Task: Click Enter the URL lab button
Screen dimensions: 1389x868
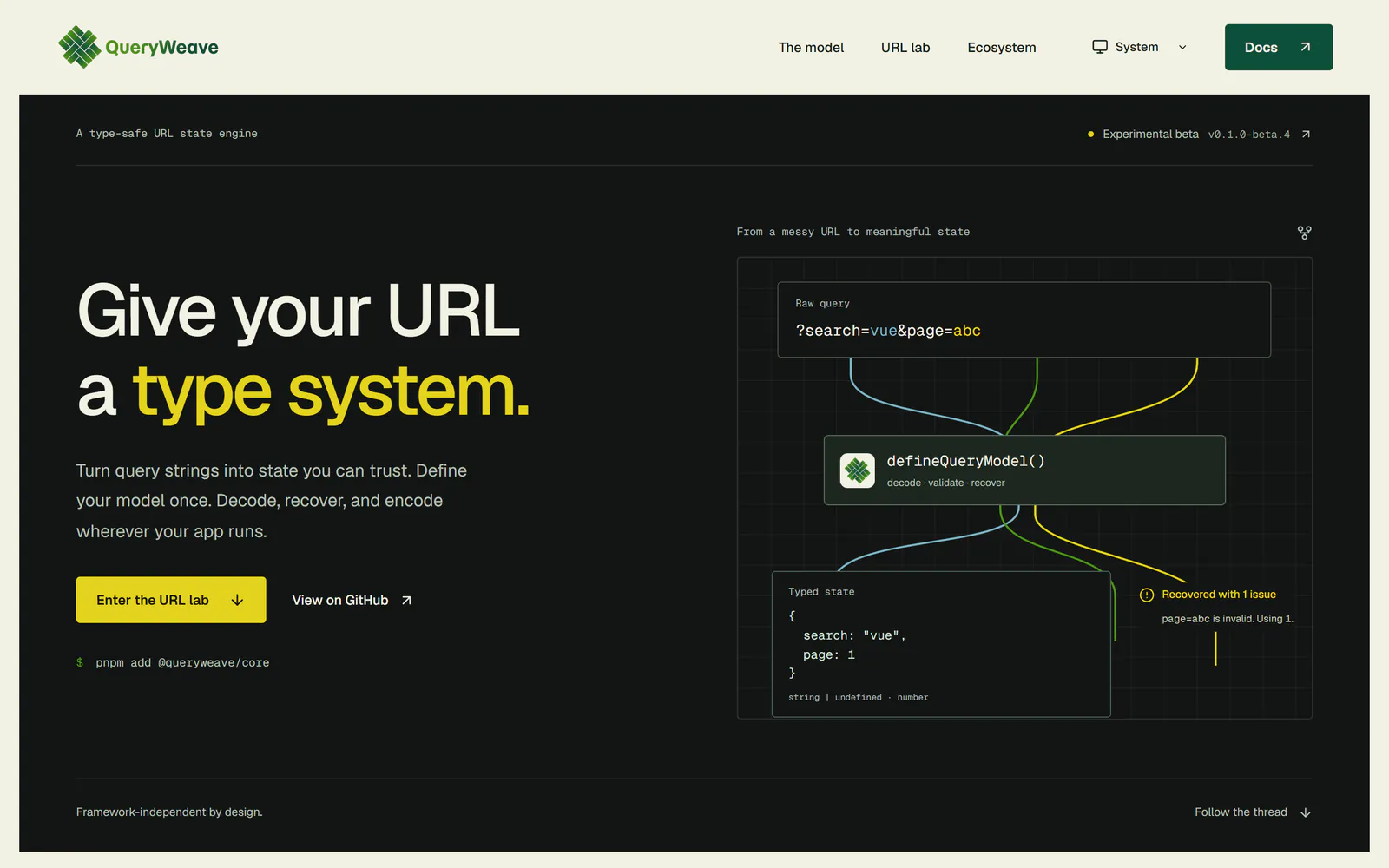Action: click(x=171, y=600)
